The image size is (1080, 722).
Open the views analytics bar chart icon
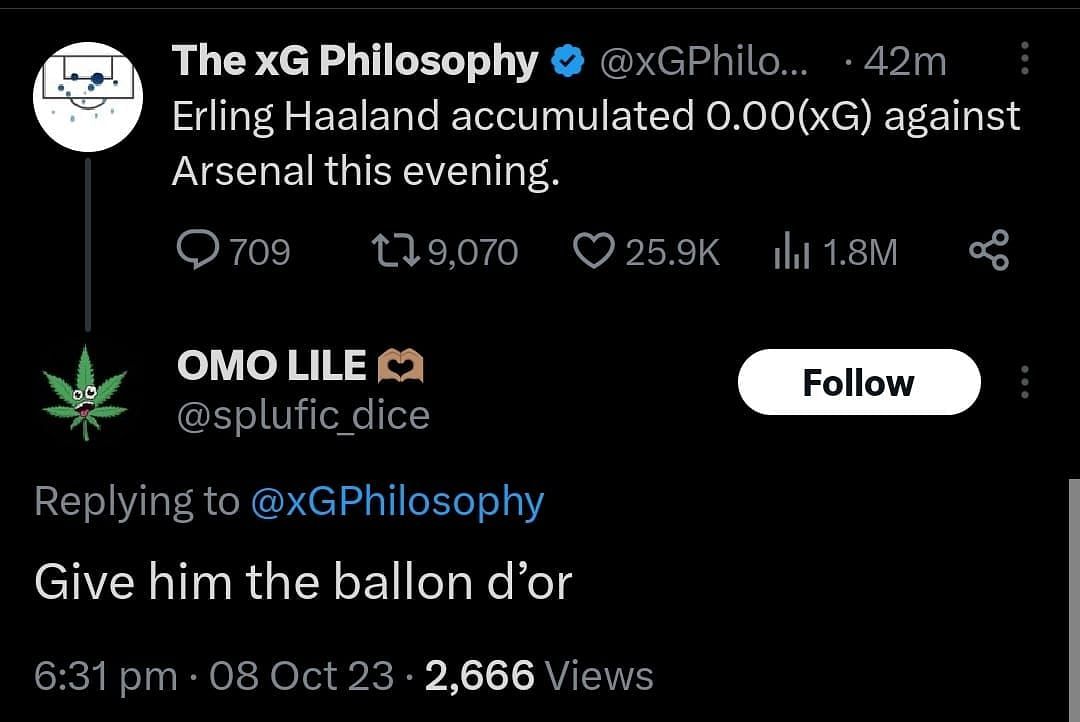pos(791,249)
